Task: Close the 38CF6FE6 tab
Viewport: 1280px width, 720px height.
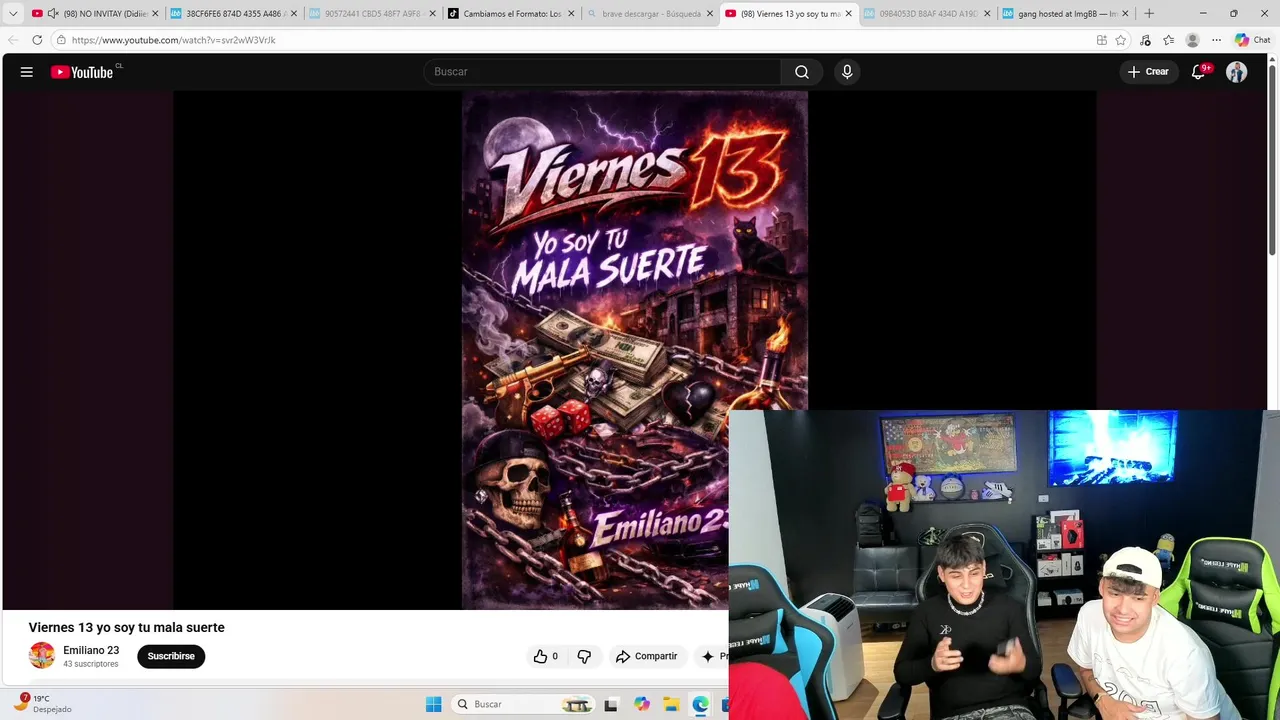Action: 294,14
